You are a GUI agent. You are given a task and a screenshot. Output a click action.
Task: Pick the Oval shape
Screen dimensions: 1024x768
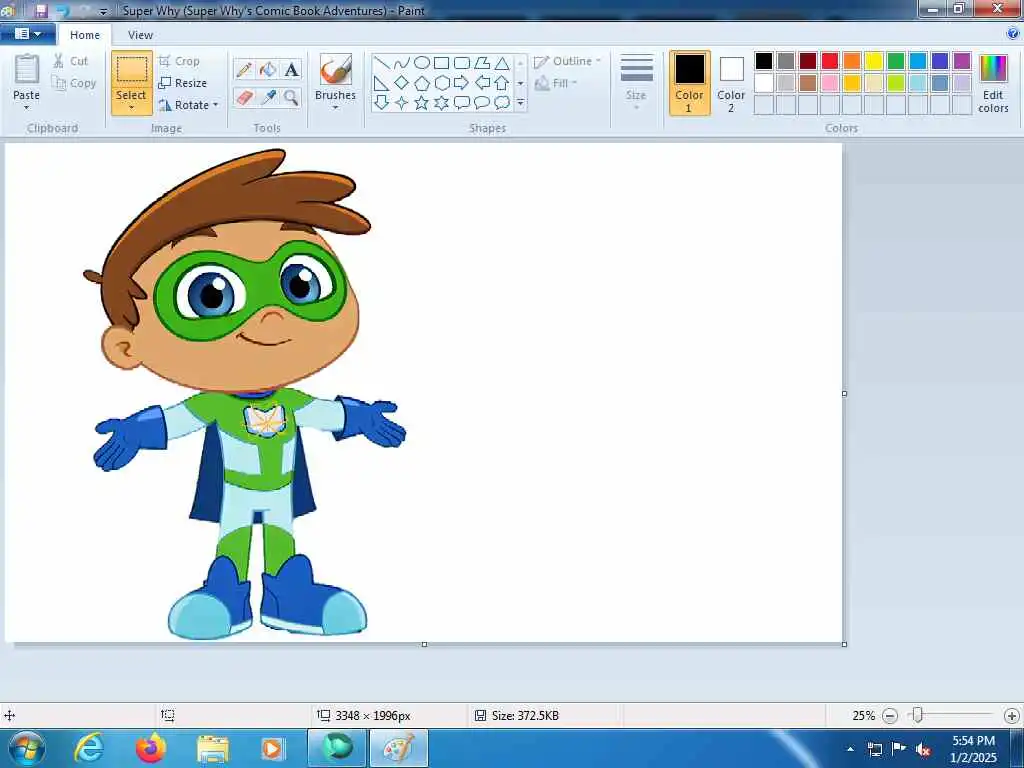(422, 63)
